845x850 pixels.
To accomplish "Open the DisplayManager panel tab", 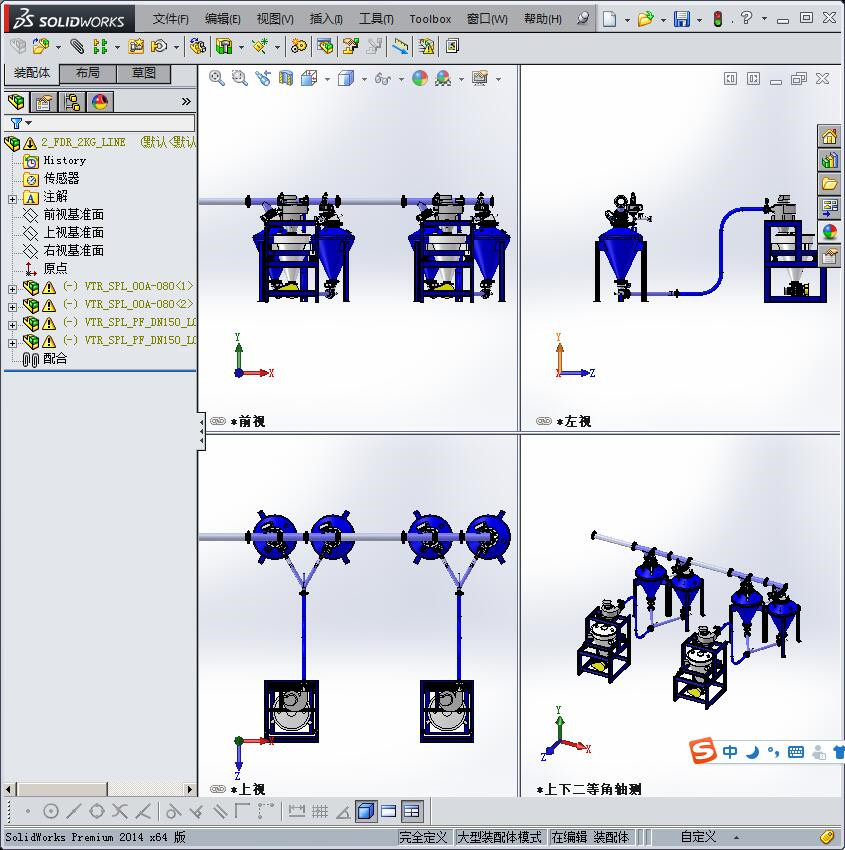I will point(100,101).
